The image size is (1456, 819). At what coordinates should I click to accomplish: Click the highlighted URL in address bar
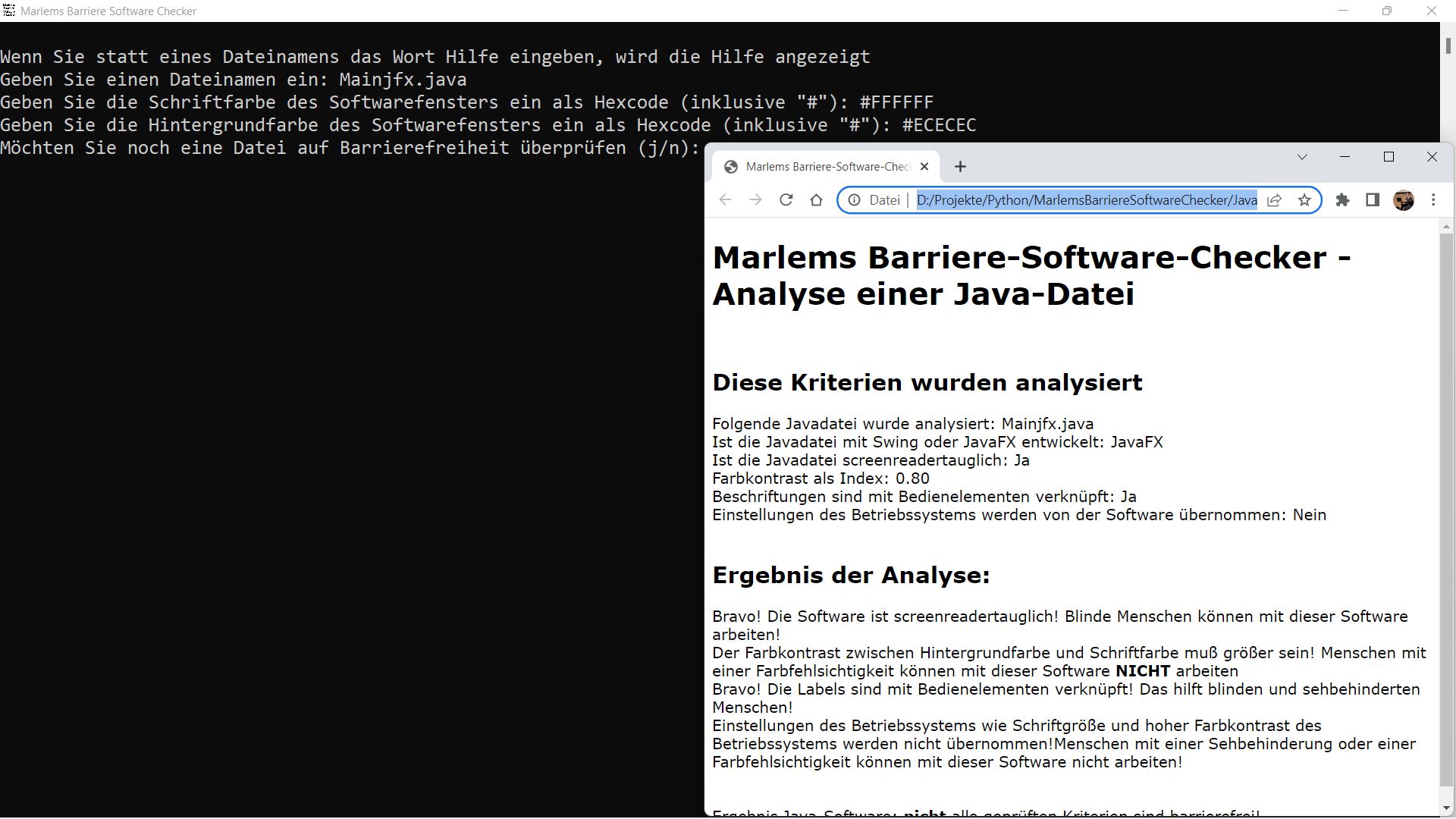(1084, 199)
